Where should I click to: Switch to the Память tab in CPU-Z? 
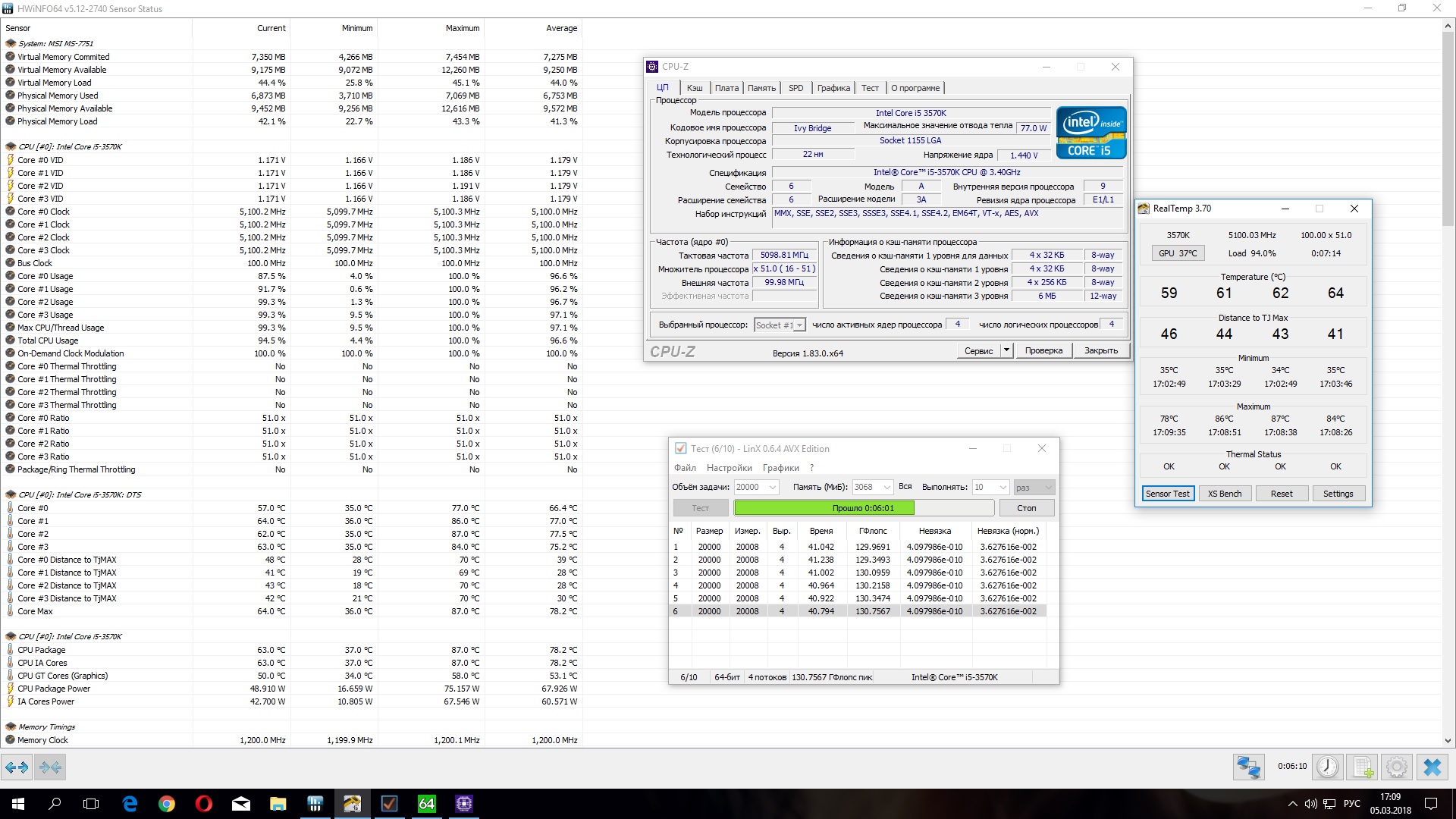point(761,88)
